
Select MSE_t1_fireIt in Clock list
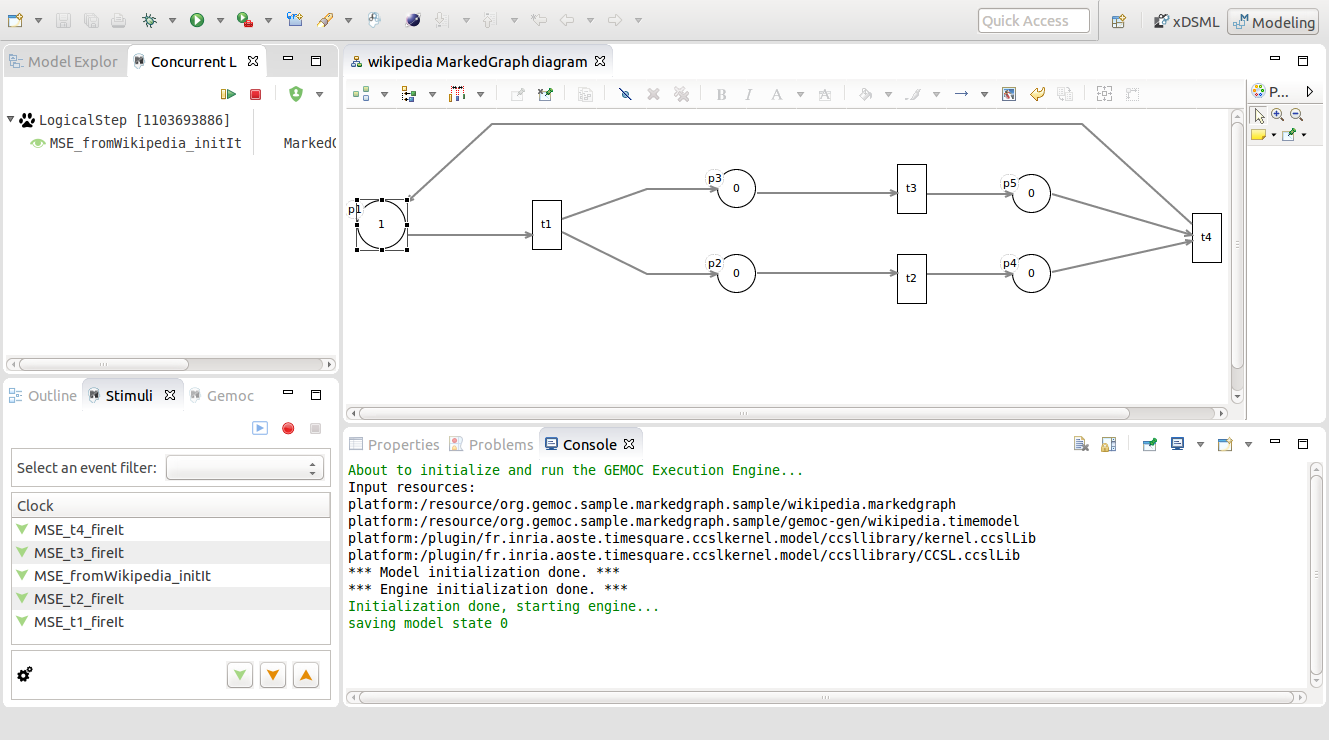pos(171,622)
